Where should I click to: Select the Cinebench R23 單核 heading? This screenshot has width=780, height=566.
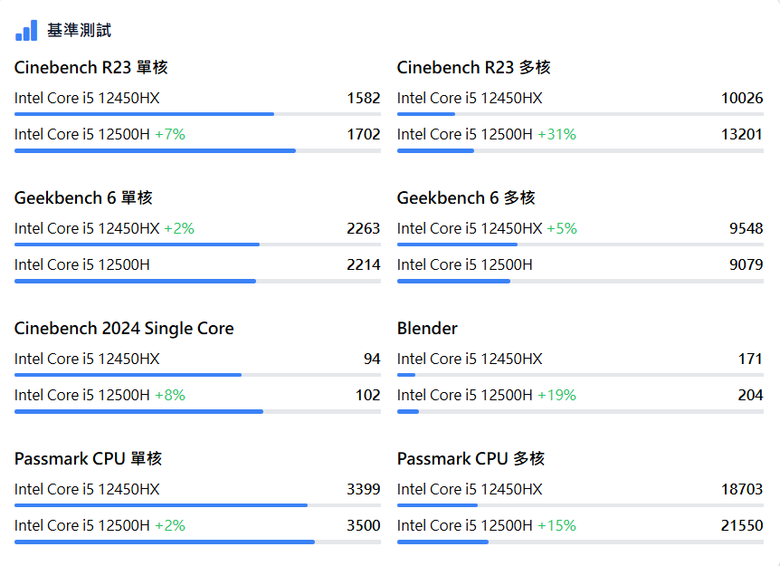(x=91, y=67)
